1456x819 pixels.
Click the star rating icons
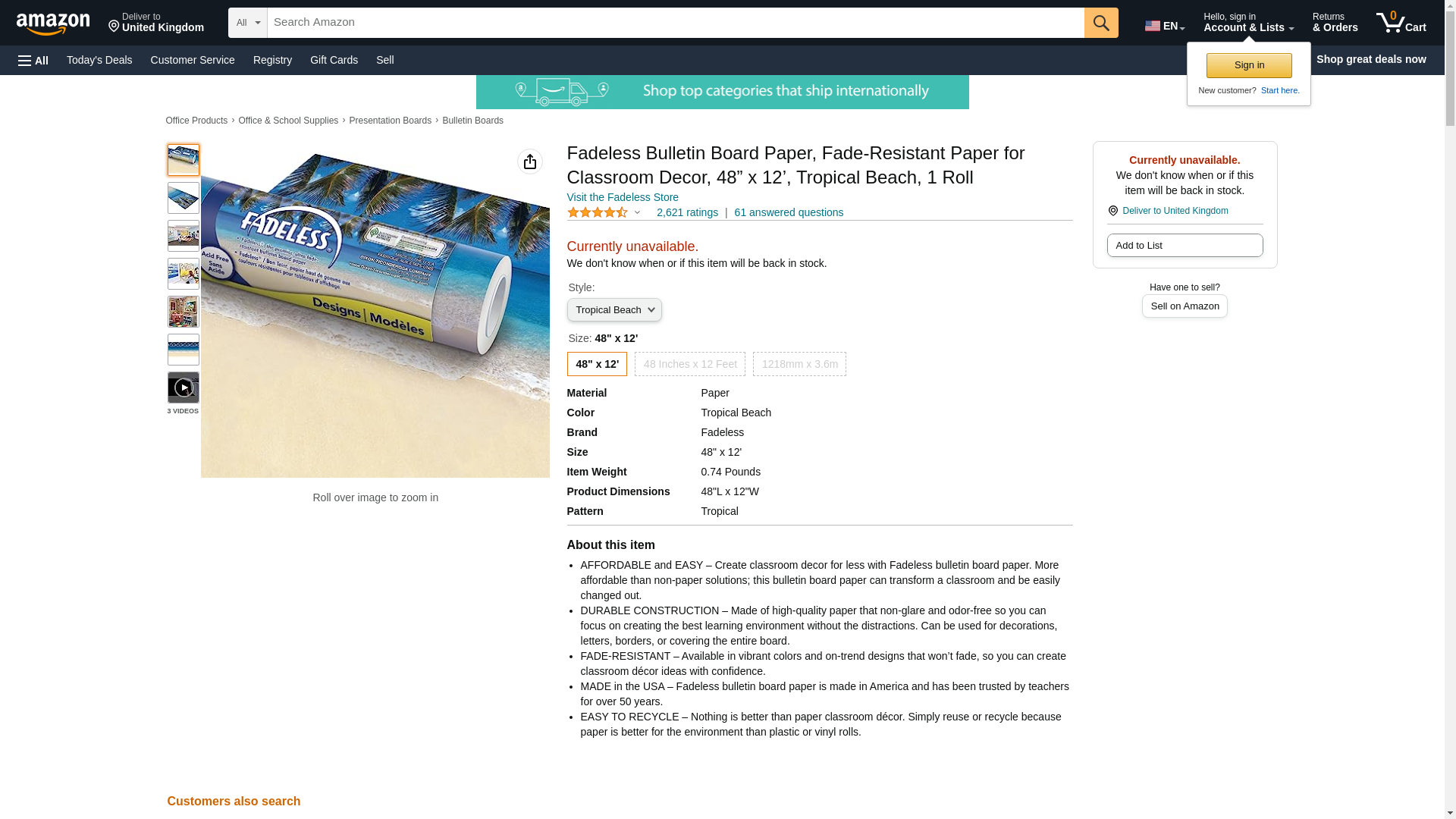click(598, 212)
